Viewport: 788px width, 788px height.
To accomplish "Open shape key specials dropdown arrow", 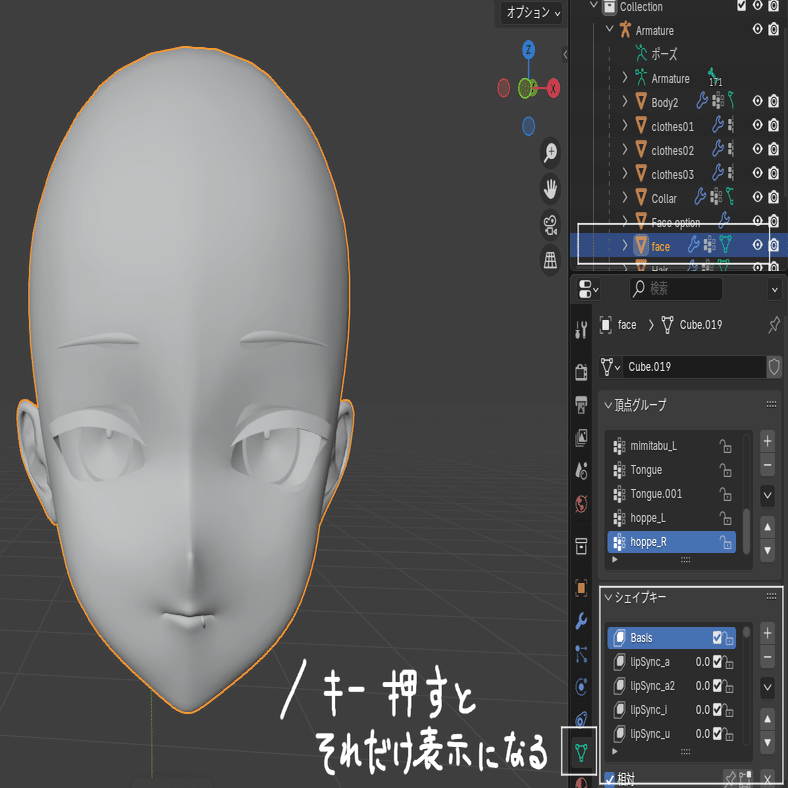I will 767,687.
